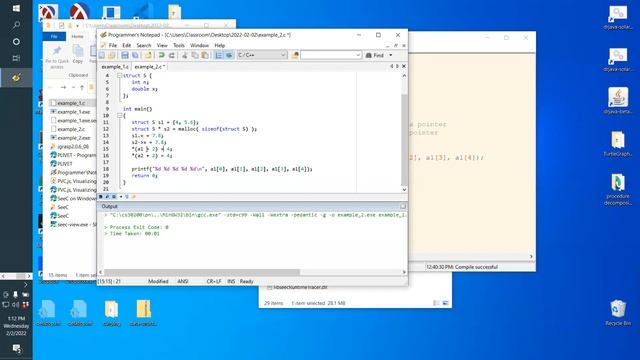640x360 pixels.
Task: Collapse the struct S fold marker
Action: coord(120,76)
